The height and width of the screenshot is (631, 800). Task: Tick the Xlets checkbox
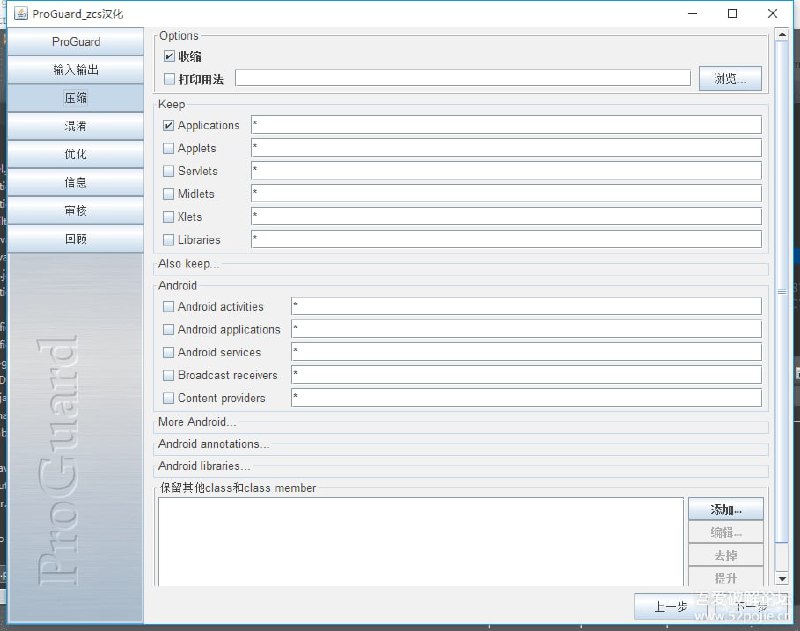pyautogui.click(x=168, y=217)
